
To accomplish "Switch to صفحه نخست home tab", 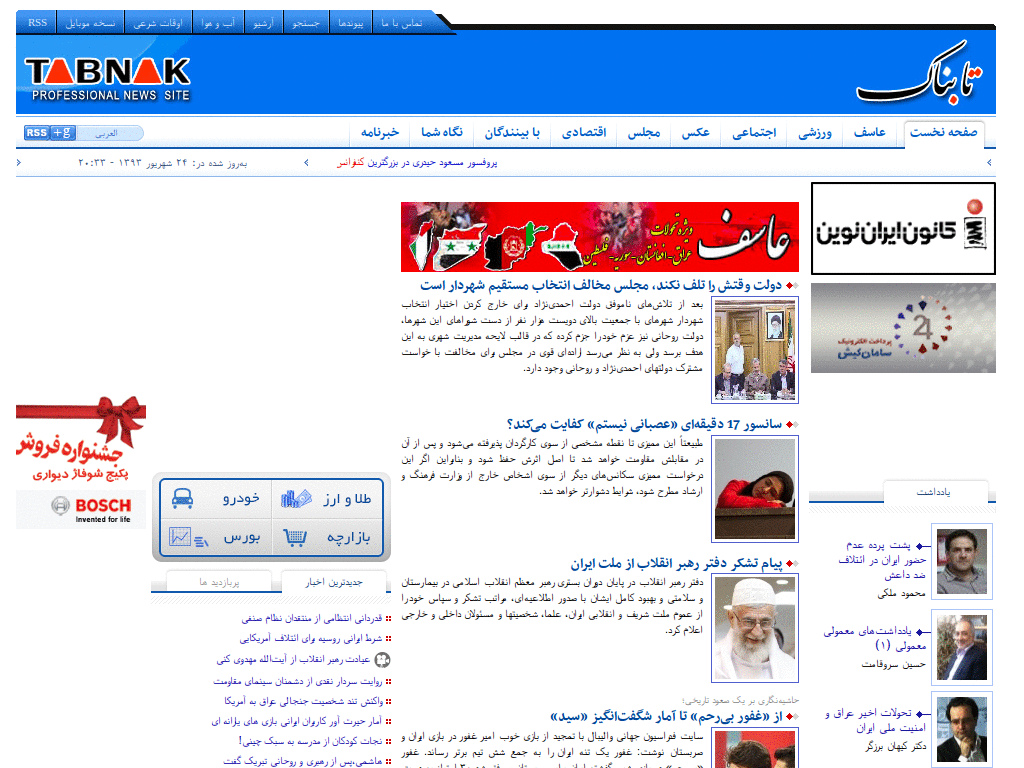I will [x=944, y=131].
